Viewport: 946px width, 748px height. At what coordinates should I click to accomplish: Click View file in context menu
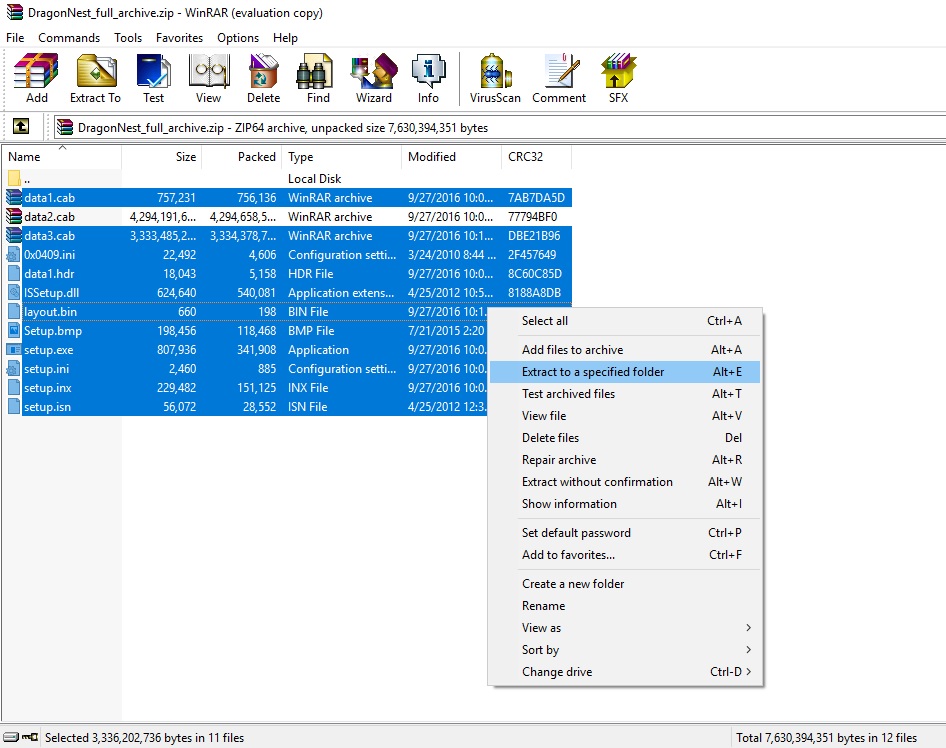point(625,416)
